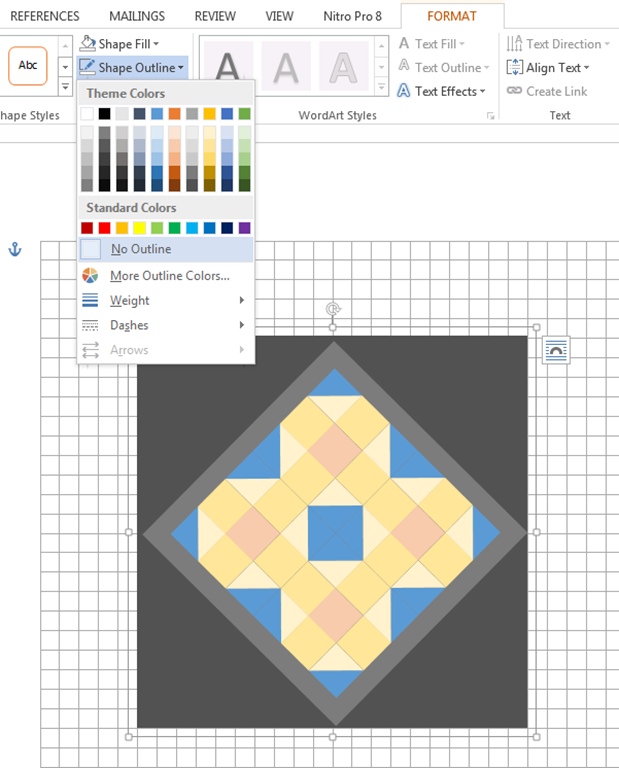
Task: Click the Align Text icon
Action: [514, 67]
